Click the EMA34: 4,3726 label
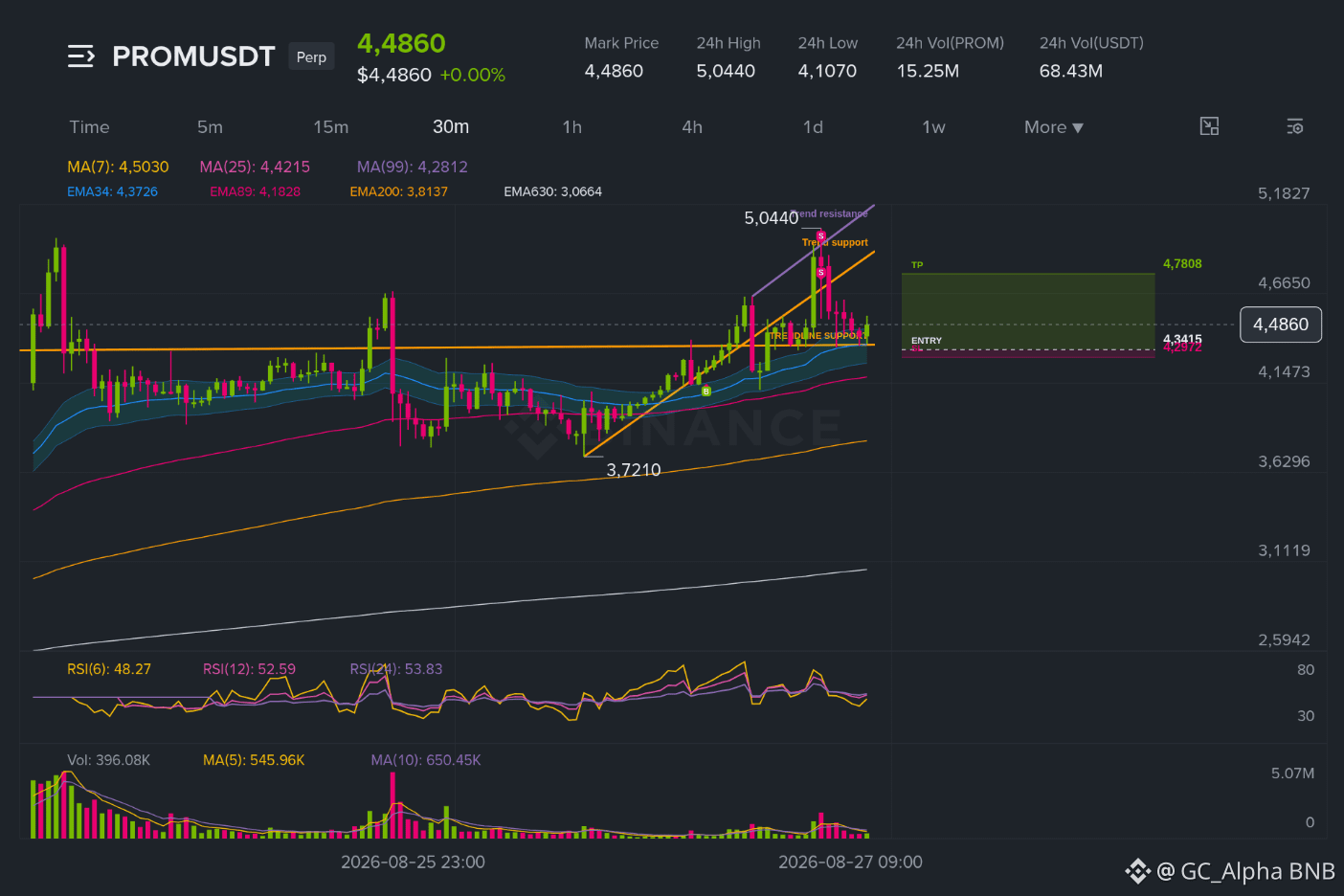 click(x=112, y=191)
